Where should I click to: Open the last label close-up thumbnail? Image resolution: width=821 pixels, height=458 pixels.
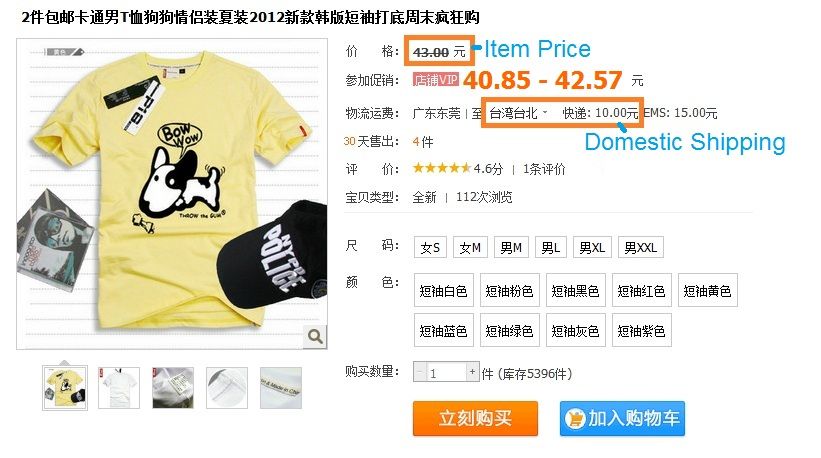pos(281,388)
